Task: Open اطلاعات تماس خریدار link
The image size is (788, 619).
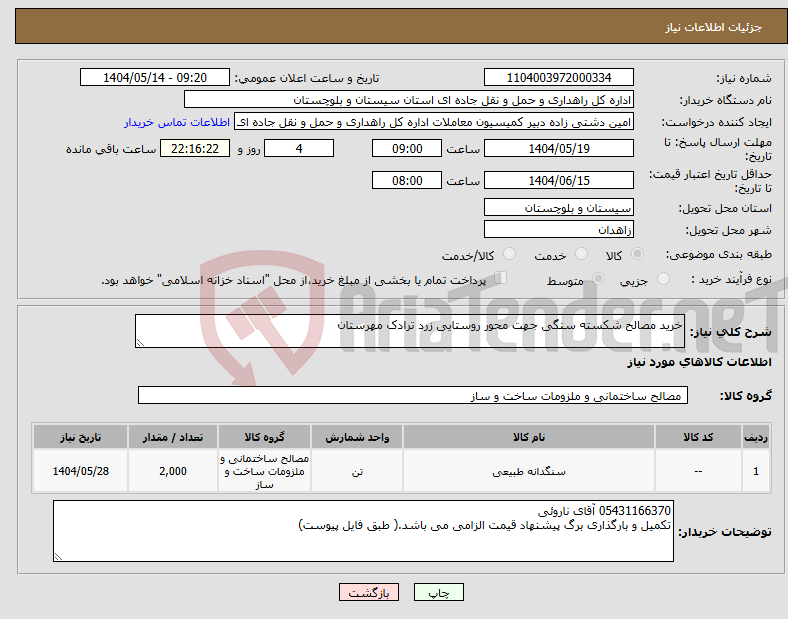Action: [177, 123]
